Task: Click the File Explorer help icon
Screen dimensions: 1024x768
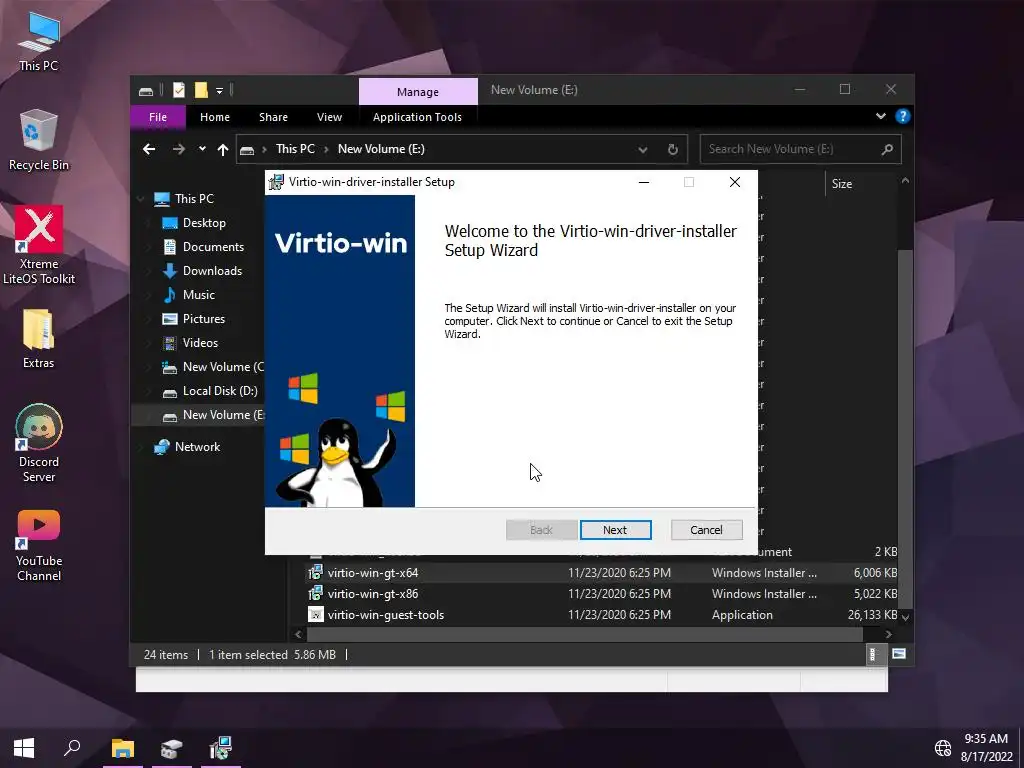Action: tap(903, 116)
